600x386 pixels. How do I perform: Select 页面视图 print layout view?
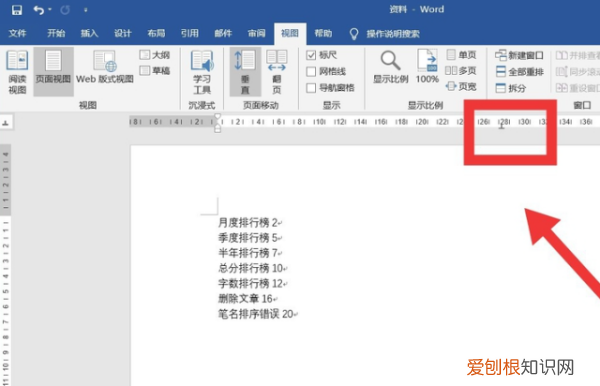point(53,72)
